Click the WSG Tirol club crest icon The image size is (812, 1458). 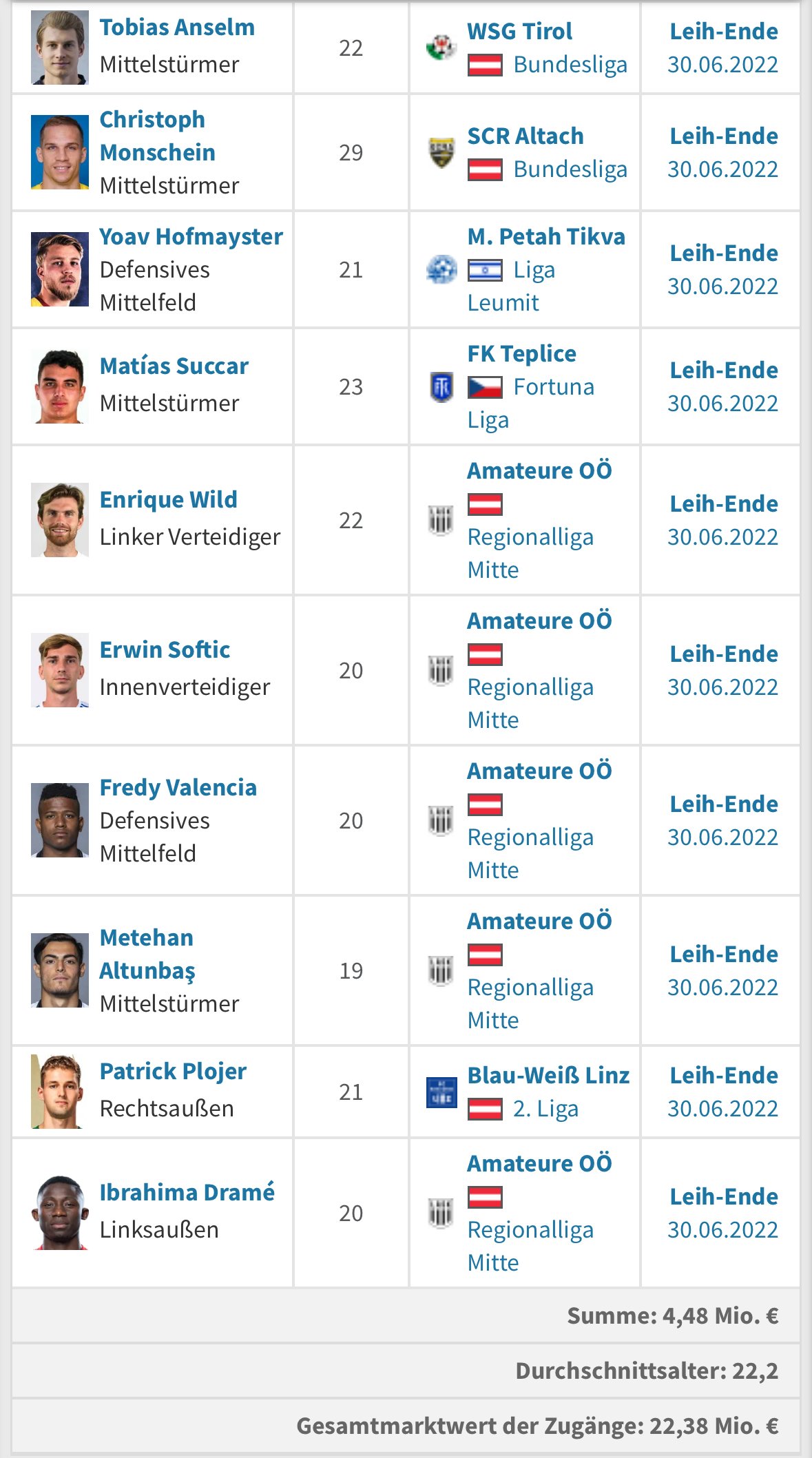441,48
